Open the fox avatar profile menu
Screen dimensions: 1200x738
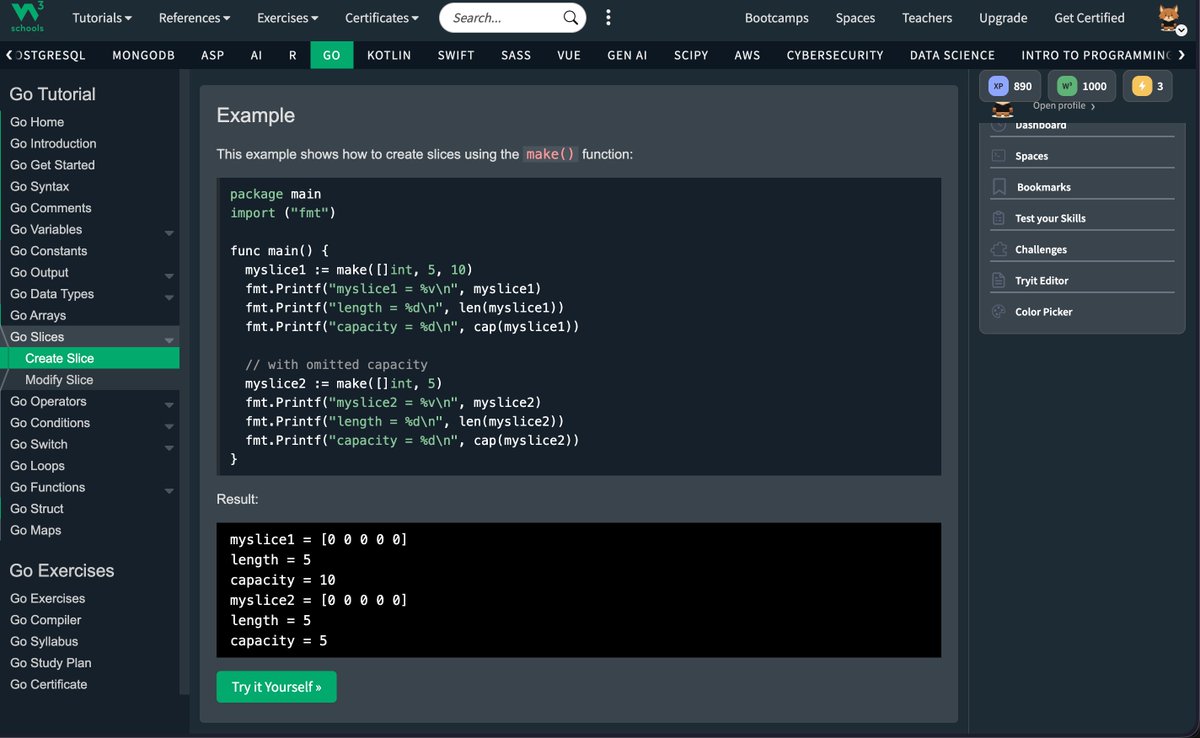[1170, 18]
